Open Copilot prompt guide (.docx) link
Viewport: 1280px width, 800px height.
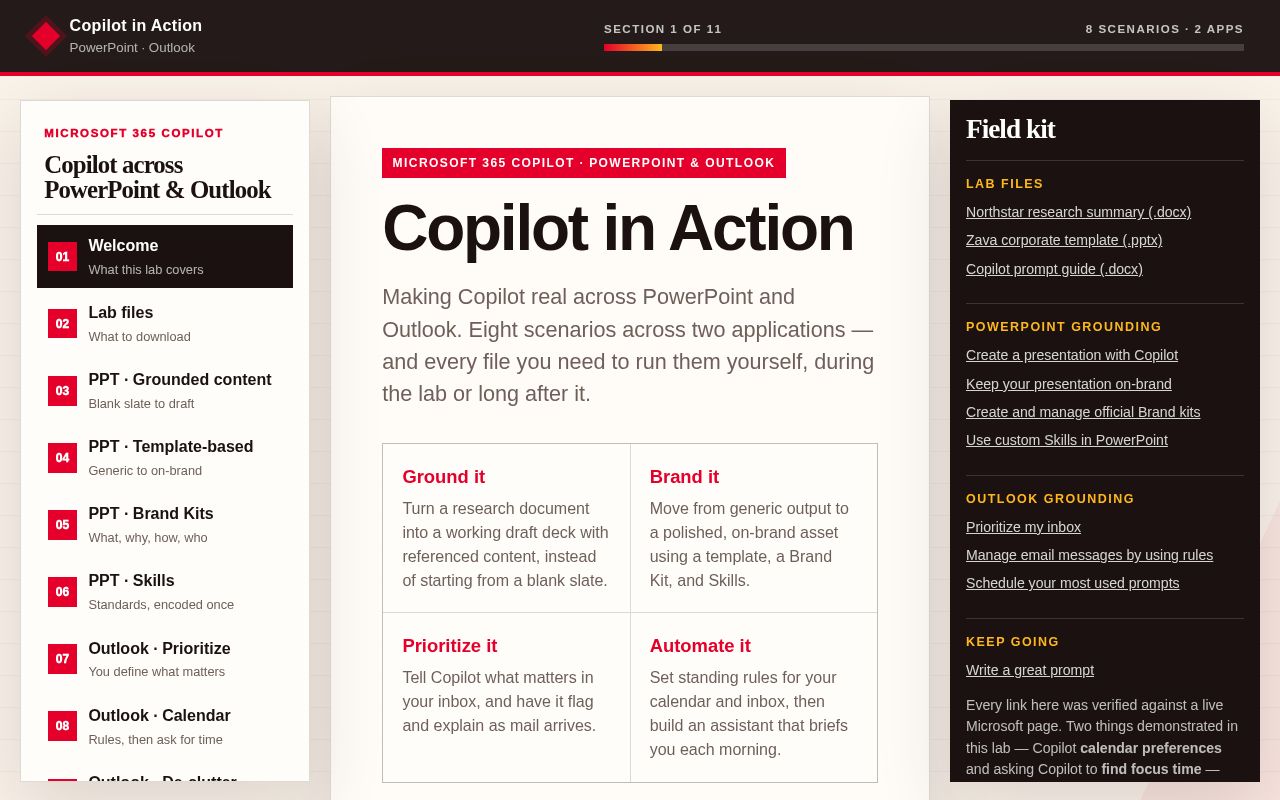[x=1054, y=269]
